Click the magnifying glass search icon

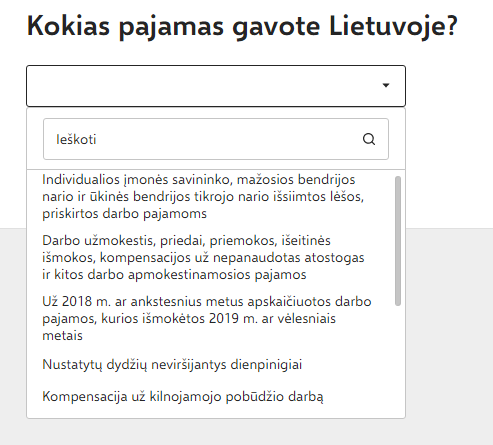click(369, 139)
